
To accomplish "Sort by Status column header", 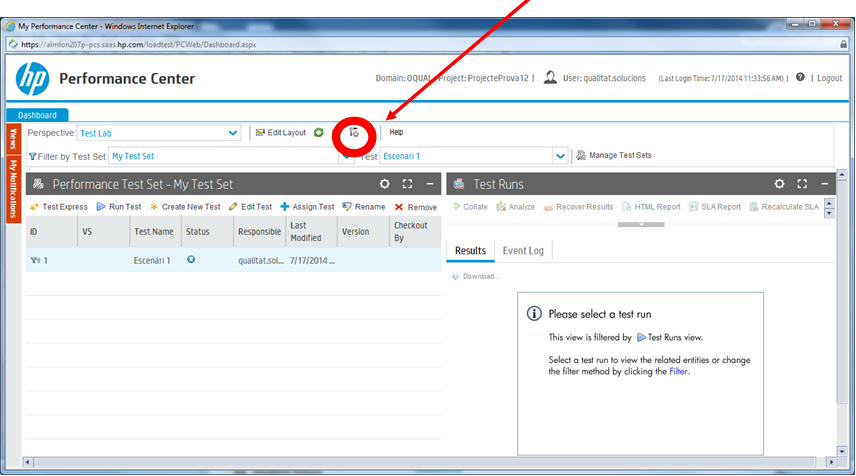I will (207, 232).
